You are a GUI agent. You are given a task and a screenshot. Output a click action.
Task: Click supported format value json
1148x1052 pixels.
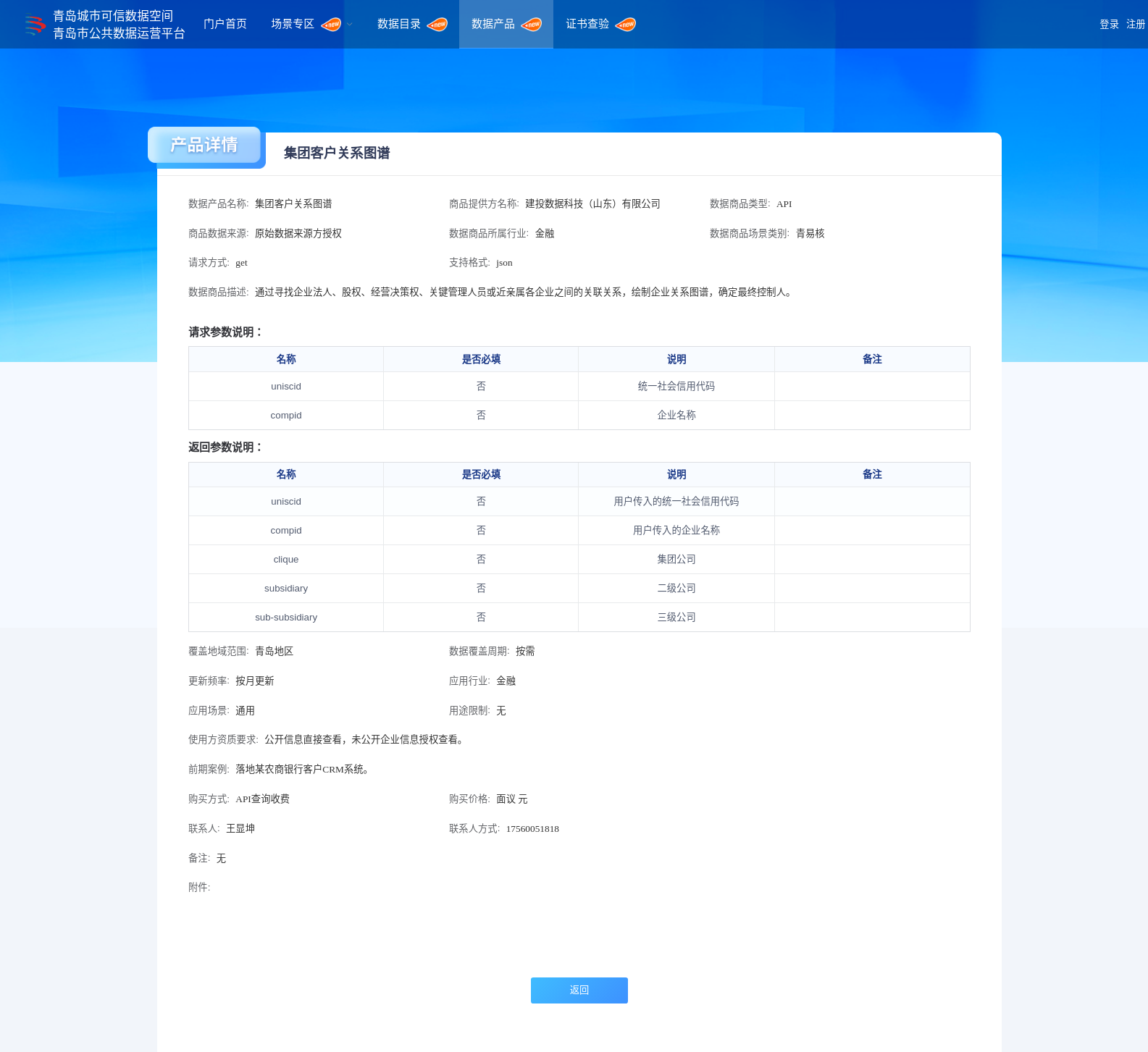tap(504, 263)
